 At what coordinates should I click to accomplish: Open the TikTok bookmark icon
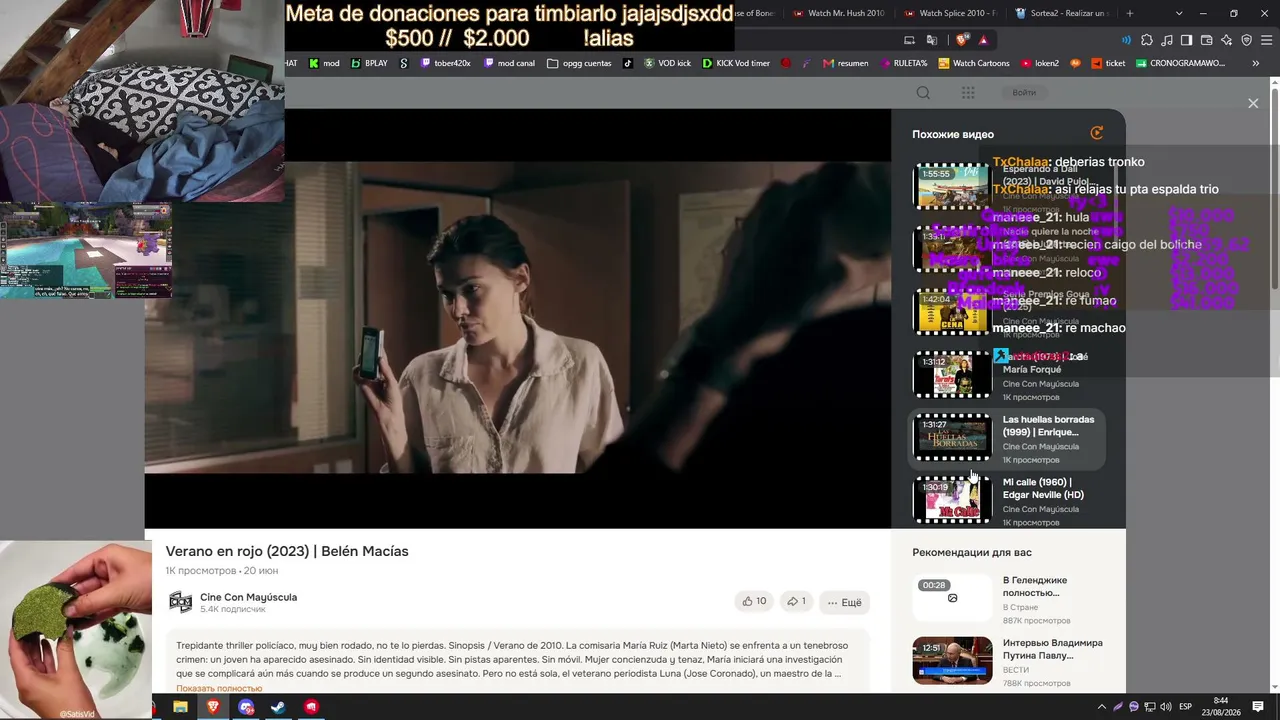pyautogui.click(x=628, y=63)
